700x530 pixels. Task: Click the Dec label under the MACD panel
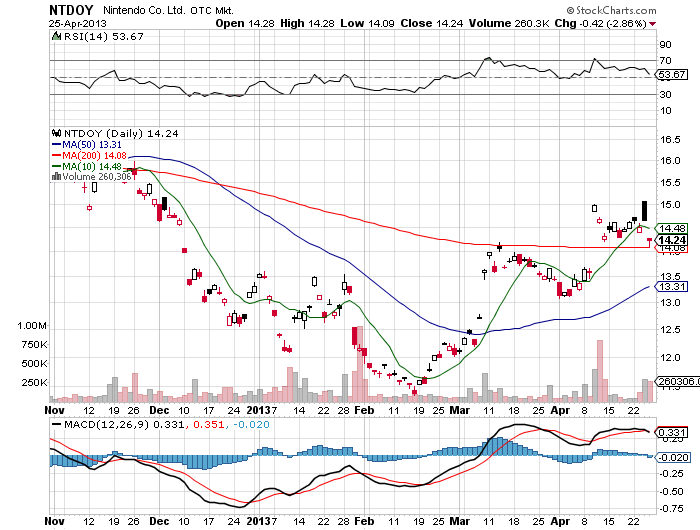(159, 521)
